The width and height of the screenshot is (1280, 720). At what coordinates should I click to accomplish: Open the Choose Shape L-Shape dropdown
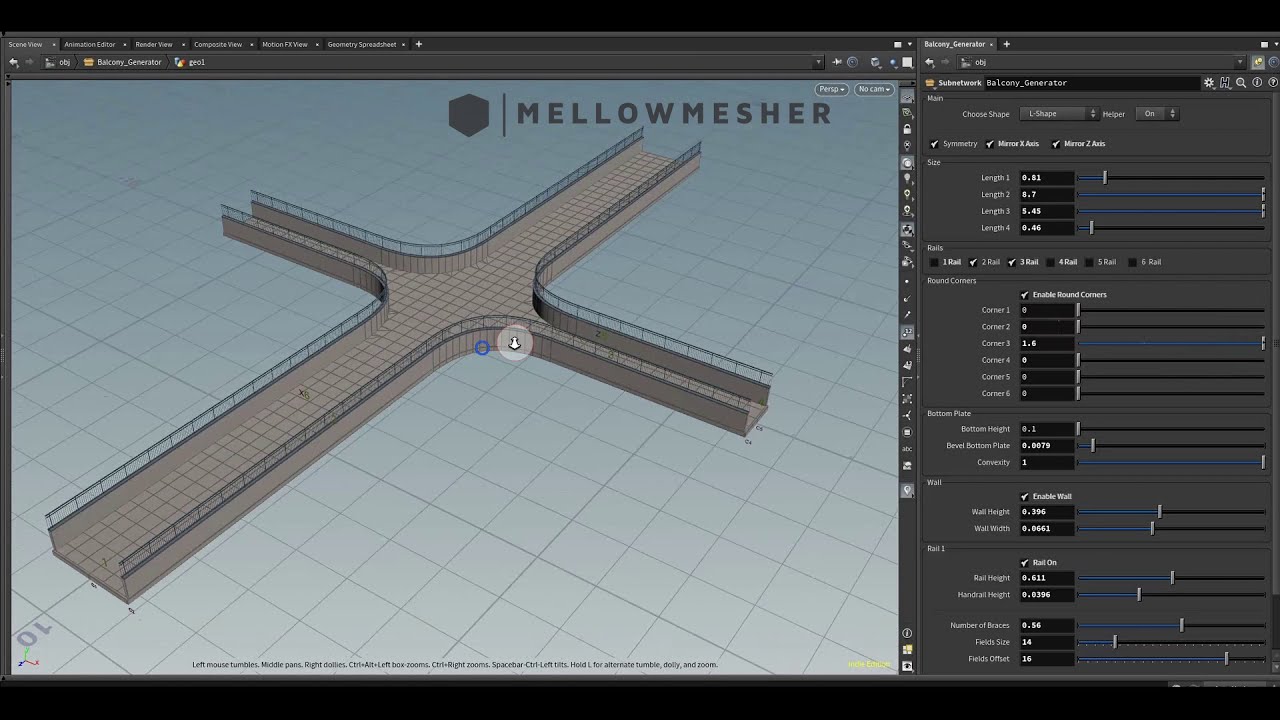[x=1058, y=114]
